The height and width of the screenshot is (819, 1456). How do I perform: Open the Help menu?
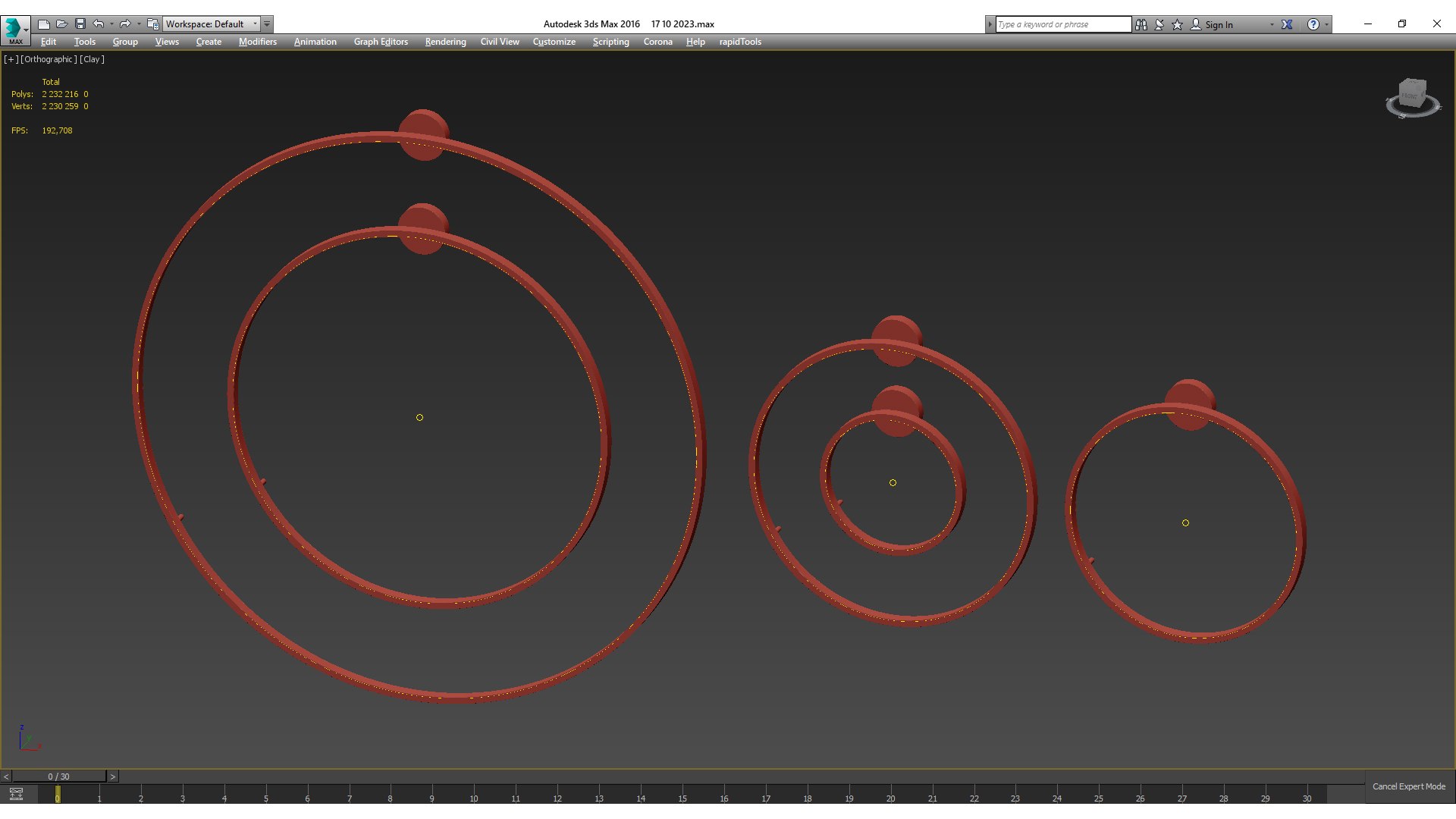695,42
